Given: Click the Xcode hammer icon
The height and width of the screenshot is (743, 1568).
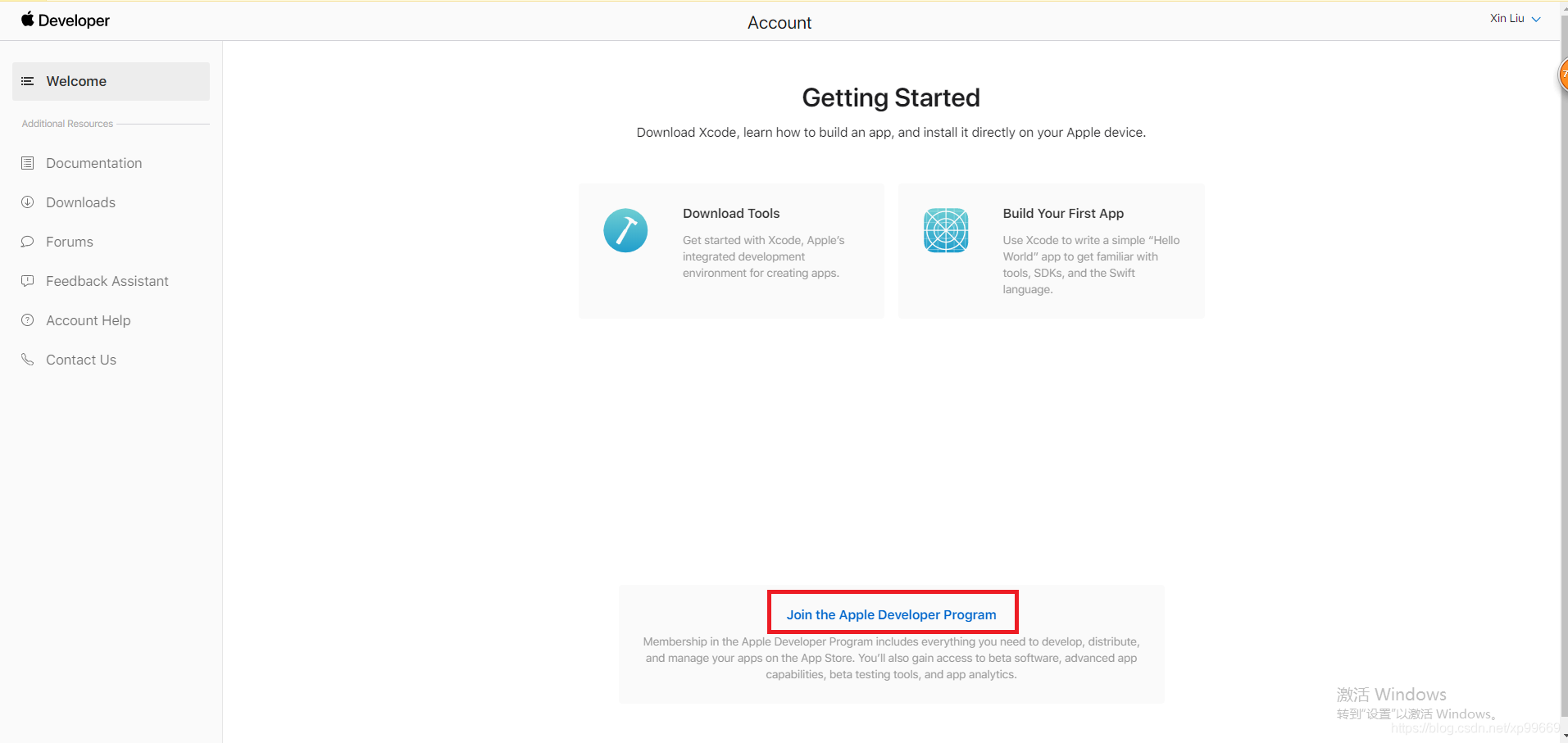Looking at the screenshot, I should pyautogui.click(x=625, y=230).
